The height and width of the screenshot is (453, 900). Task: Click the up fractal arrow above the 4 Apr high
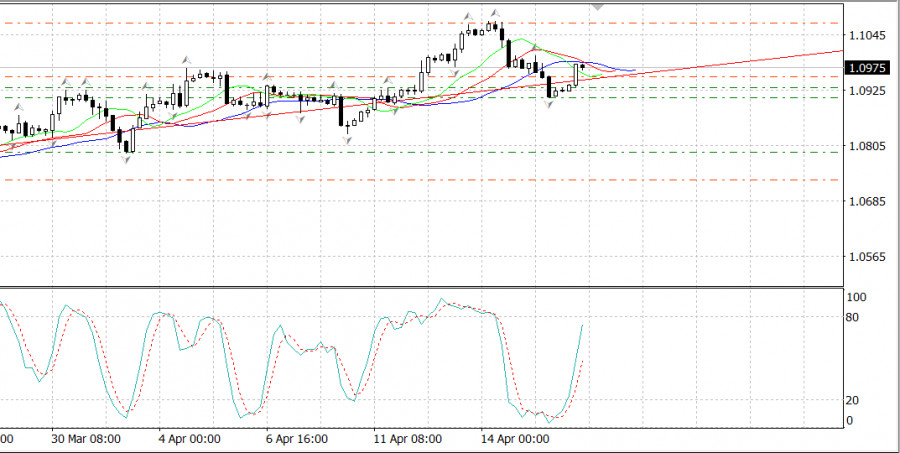coord(186,61)
